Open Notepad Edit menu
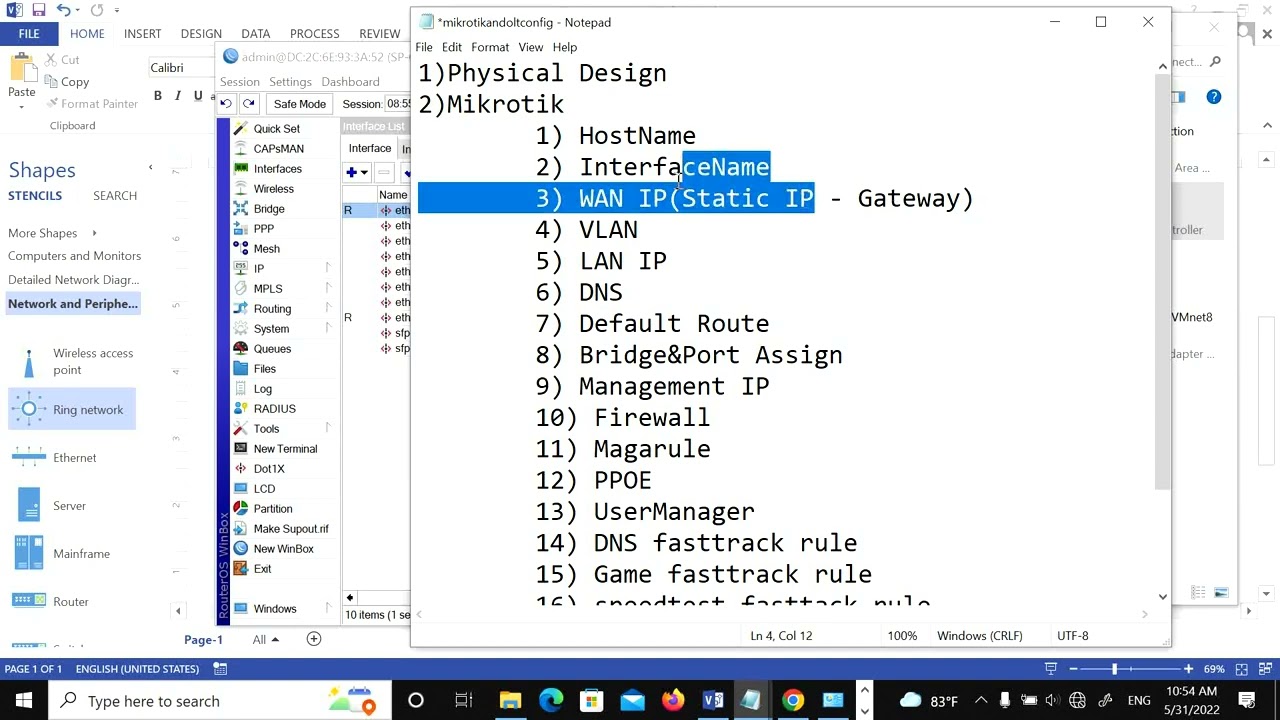Viewport: 1280px width, 720px height. pyautogui.click(x=452, y=47)
